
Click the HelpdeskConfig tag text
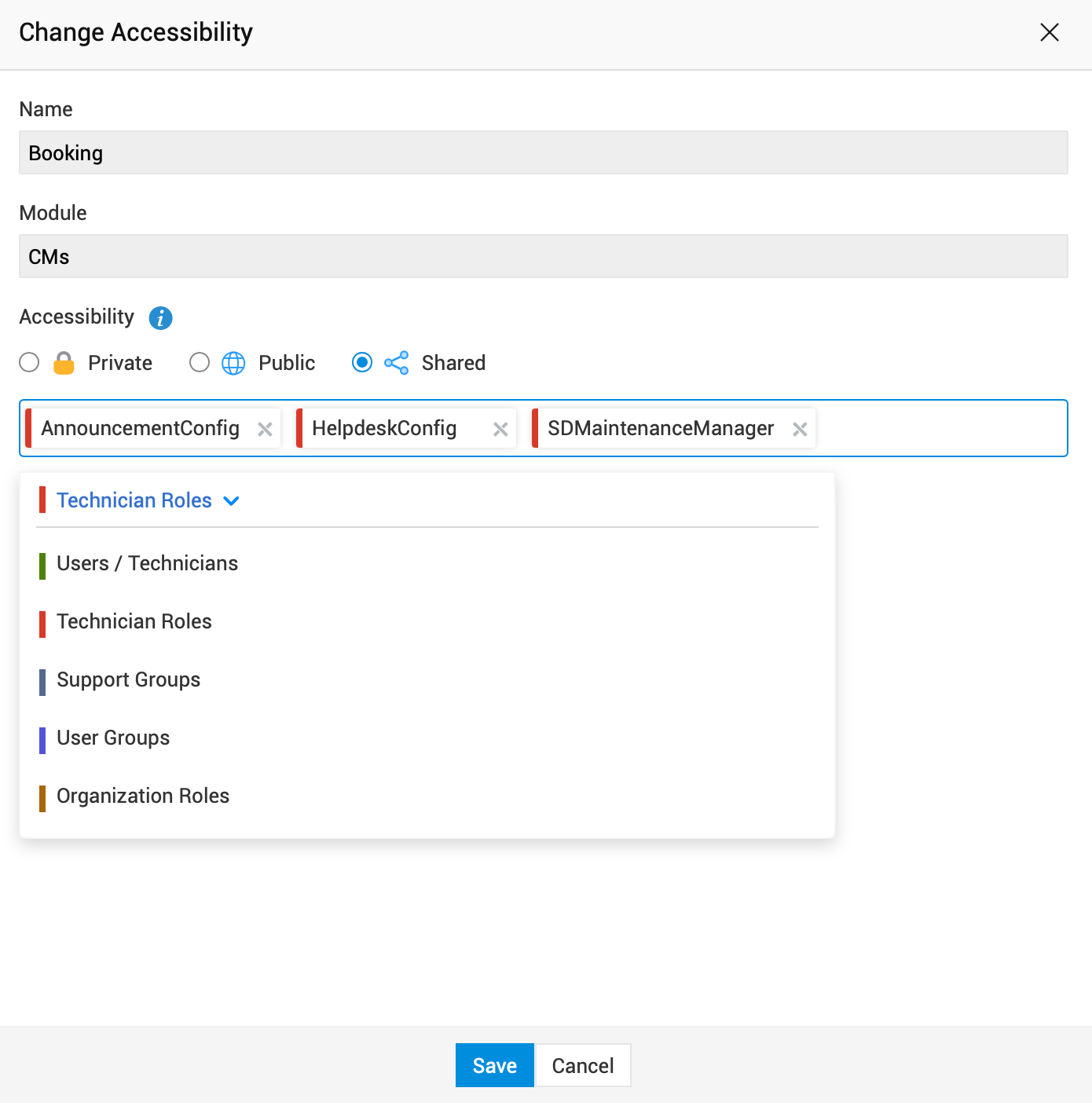click(x=384, y=428)
